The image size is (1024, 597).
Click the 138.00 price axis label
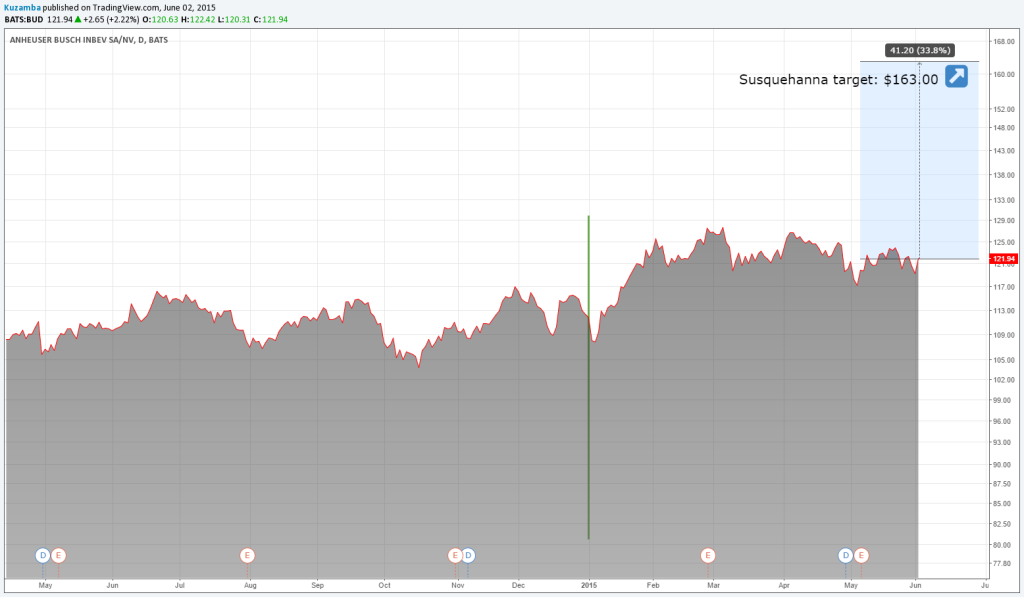(x=1004, y=175)
